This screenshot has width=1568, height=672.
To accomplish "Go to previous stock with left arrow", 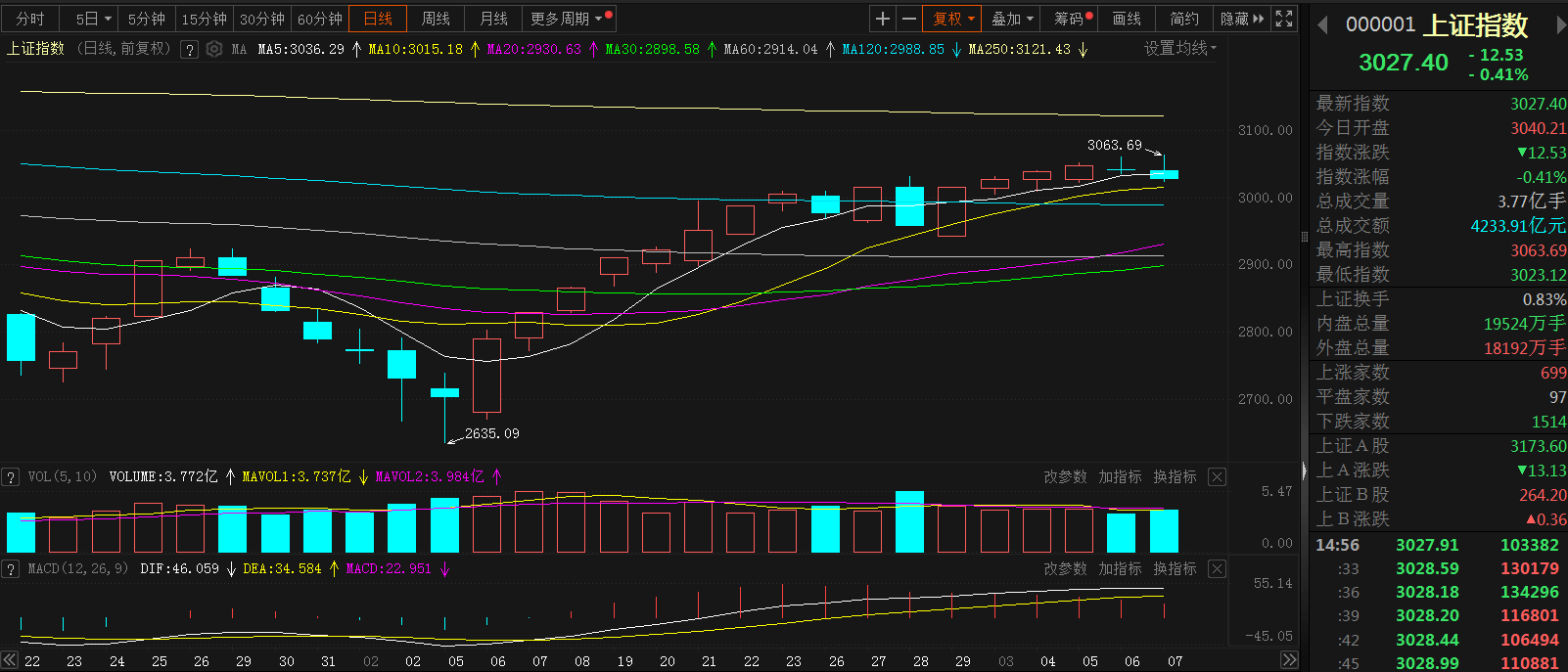I will [x=1322, y=25].
